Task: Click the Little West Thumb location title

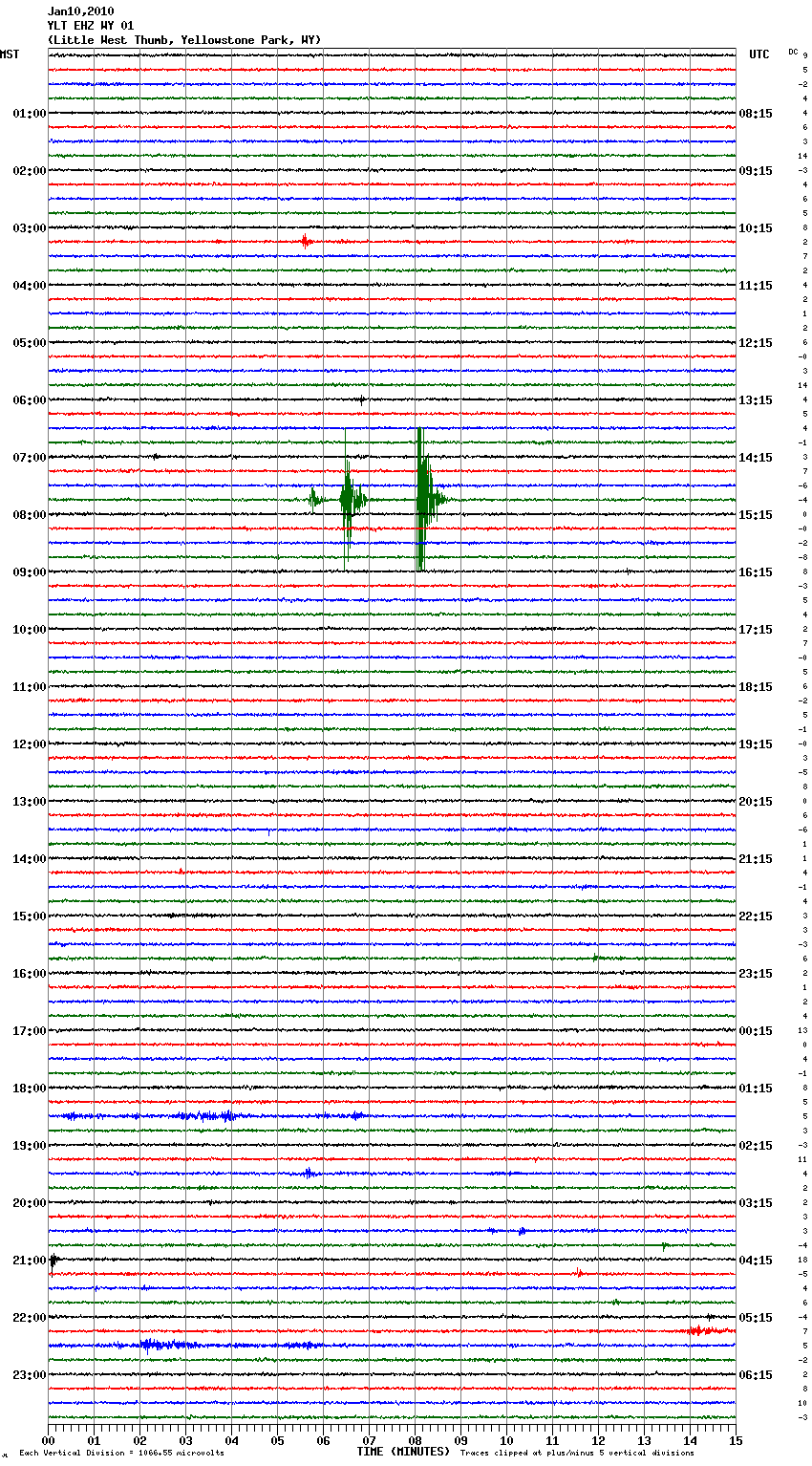Action: pos(184,40)
